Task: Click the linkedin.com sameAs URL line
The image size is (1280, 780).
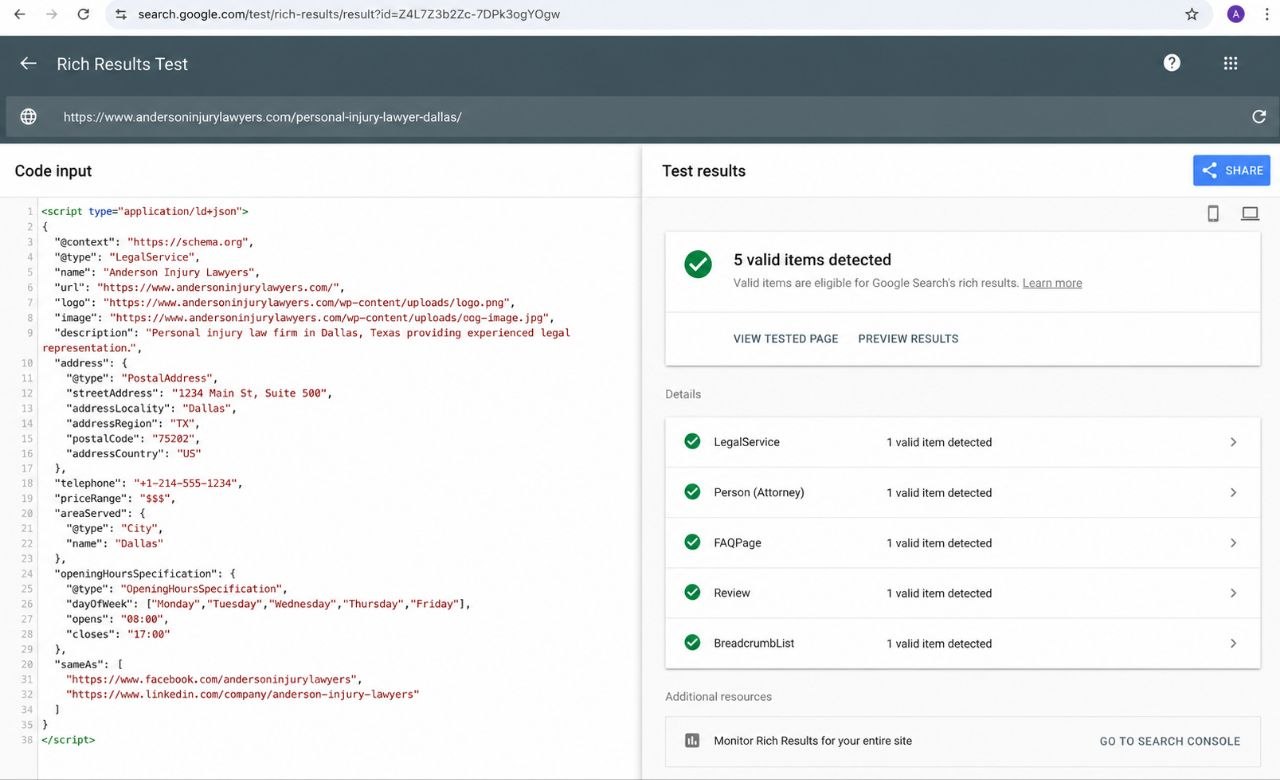Action: (243, 694)
